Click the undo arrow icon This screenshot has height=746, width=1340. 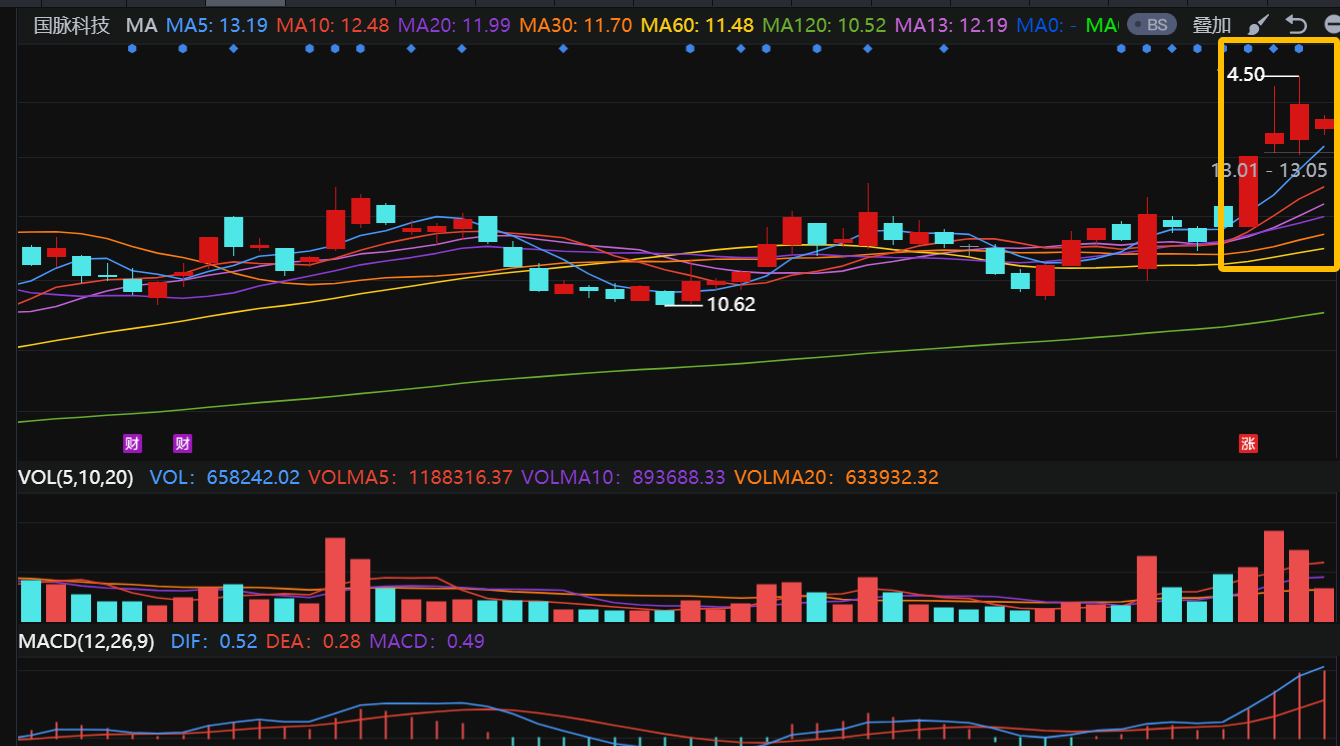click(1296, 25)
